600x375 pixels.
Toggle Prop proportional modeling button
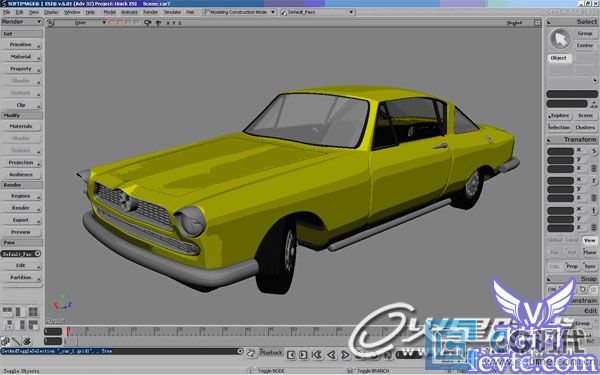[x=572, y=266]
